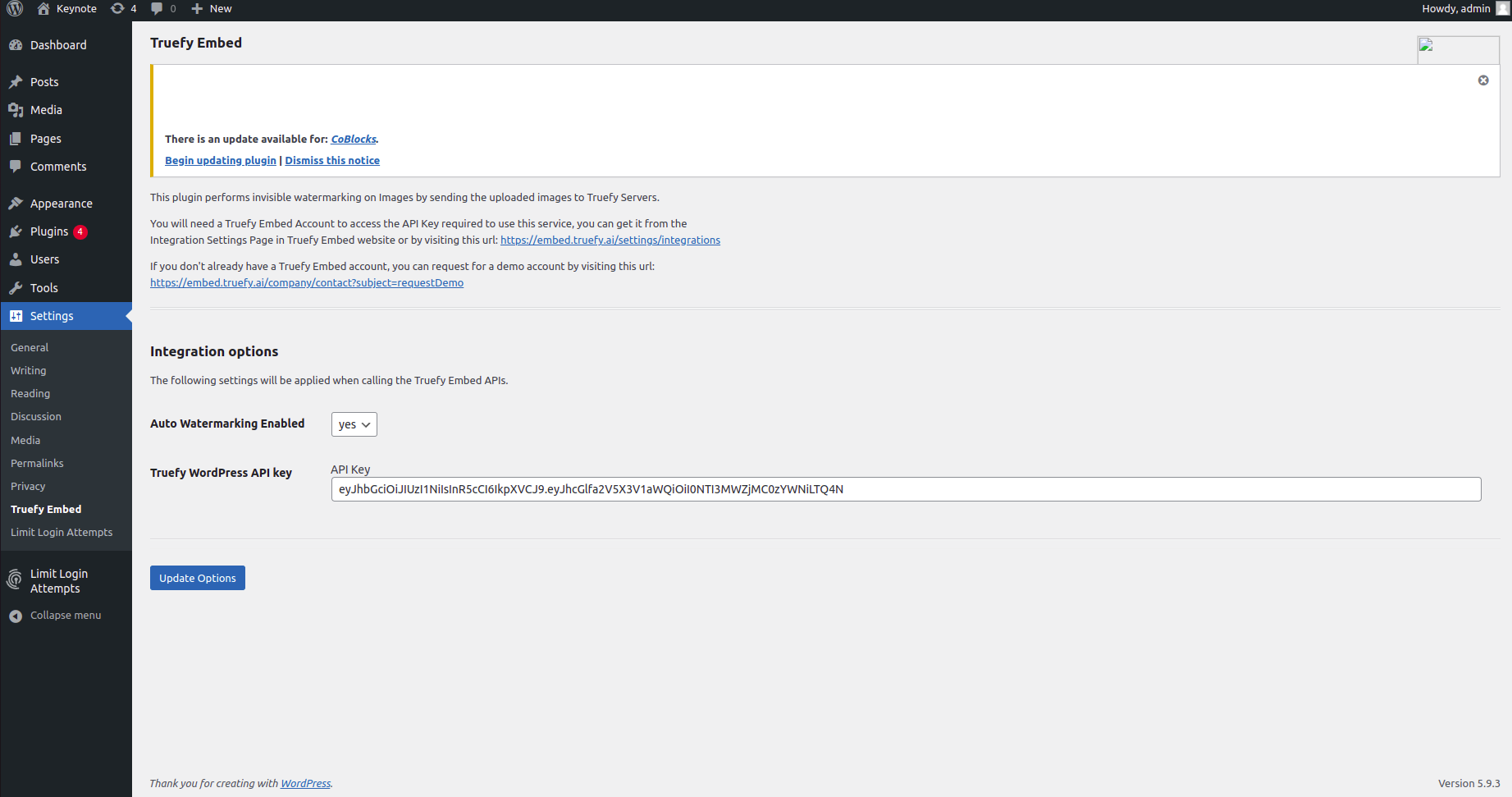1512x797 pixels.
Task: Click the Tools wrench icon
Action: (x=16, y=288)
